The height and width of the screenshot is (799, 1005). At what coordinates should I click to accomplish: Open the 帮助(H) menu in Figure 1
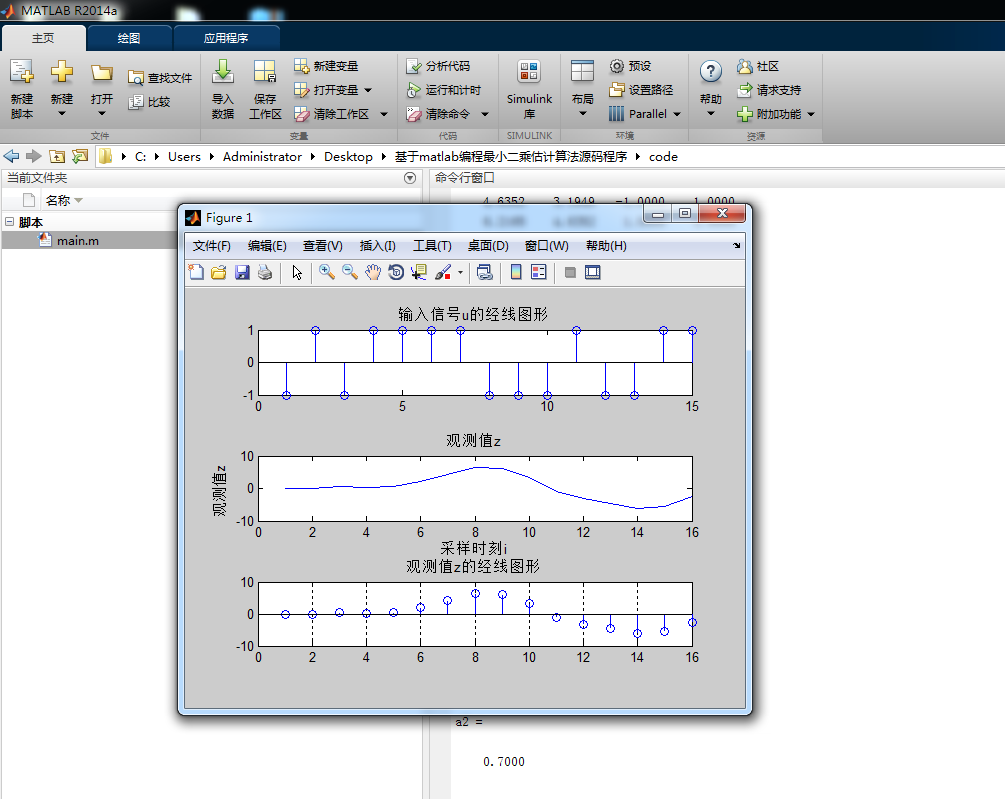tap(606, 246)
